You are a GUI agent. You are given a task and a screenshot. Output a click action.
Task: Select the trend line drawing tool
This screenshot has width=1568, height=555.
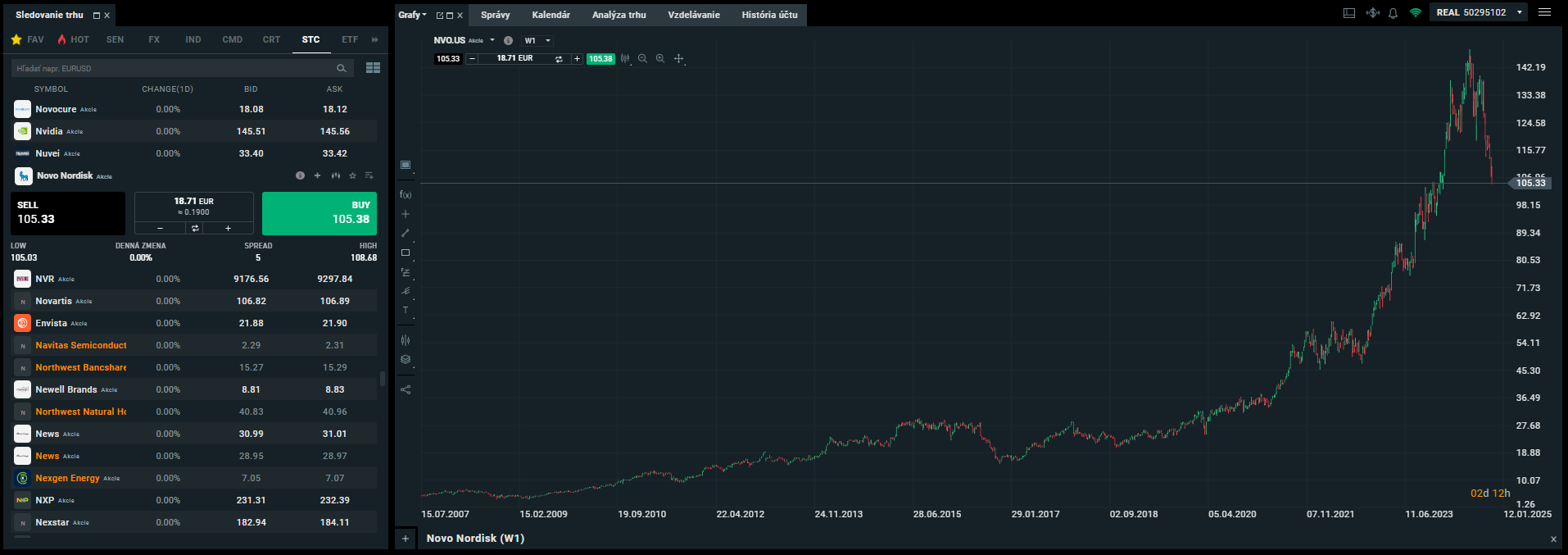click(x=406, y=234)
